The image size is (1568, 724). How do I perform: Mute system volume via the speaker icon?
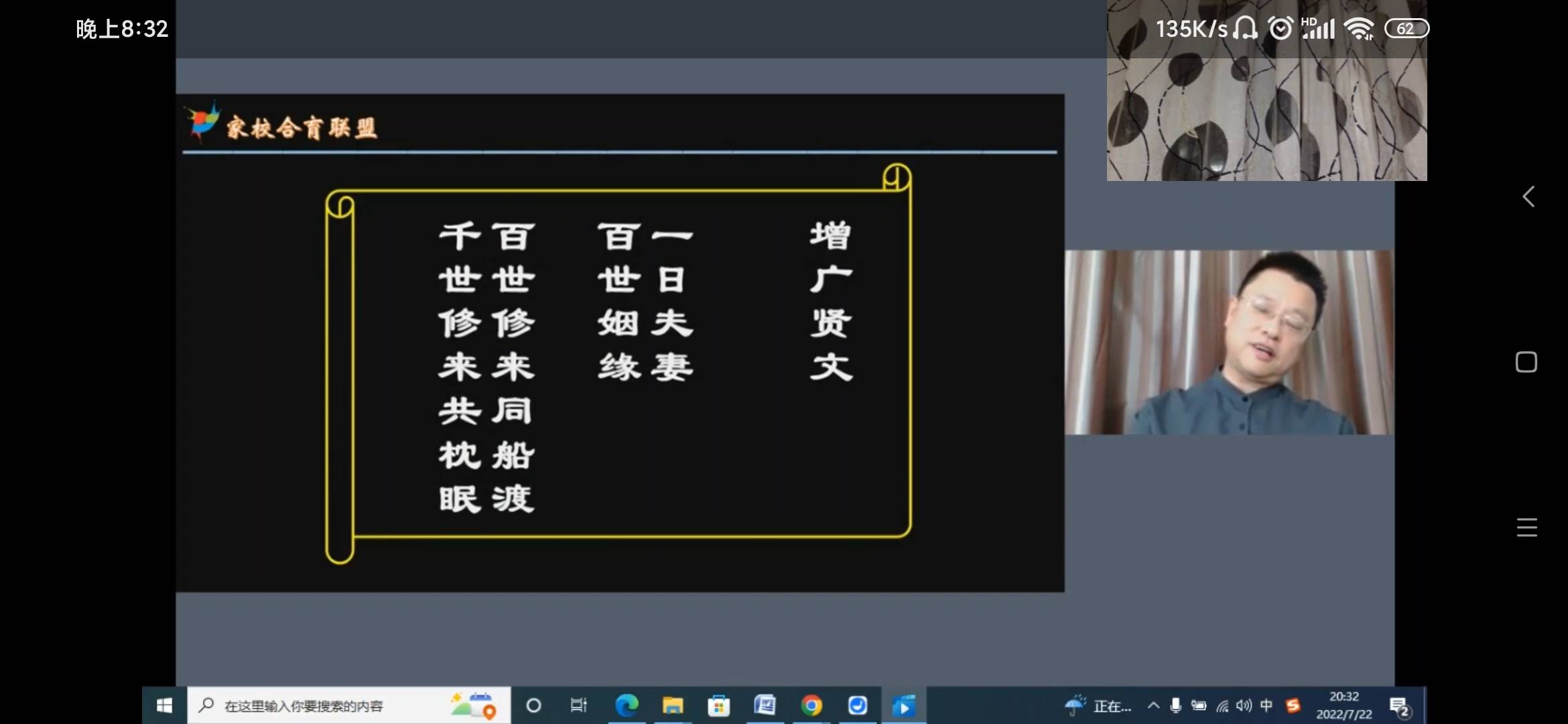[1243, 705]
